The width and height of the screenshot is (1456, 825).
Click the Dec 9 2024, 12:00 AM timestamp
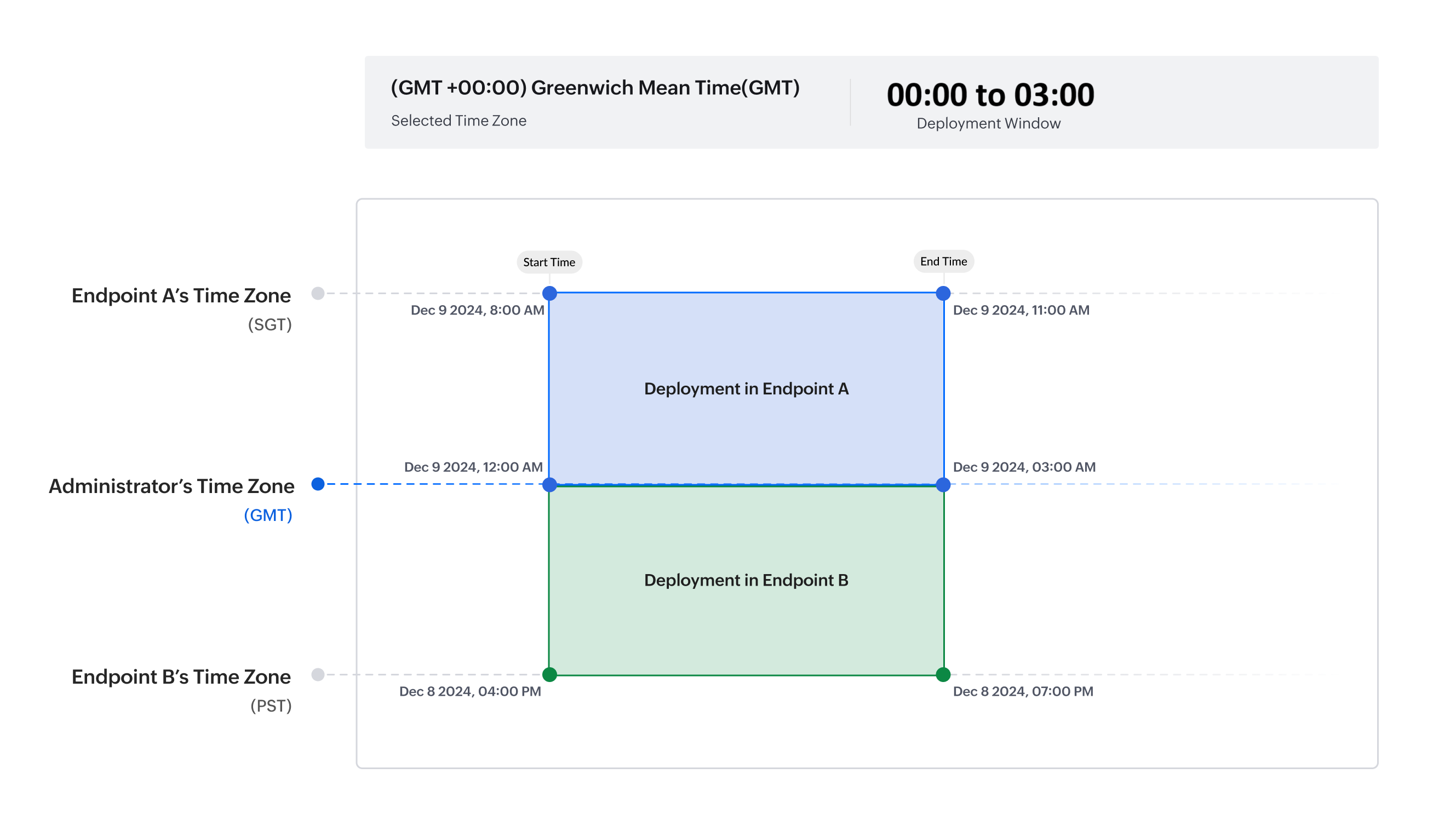pos(473,467)
